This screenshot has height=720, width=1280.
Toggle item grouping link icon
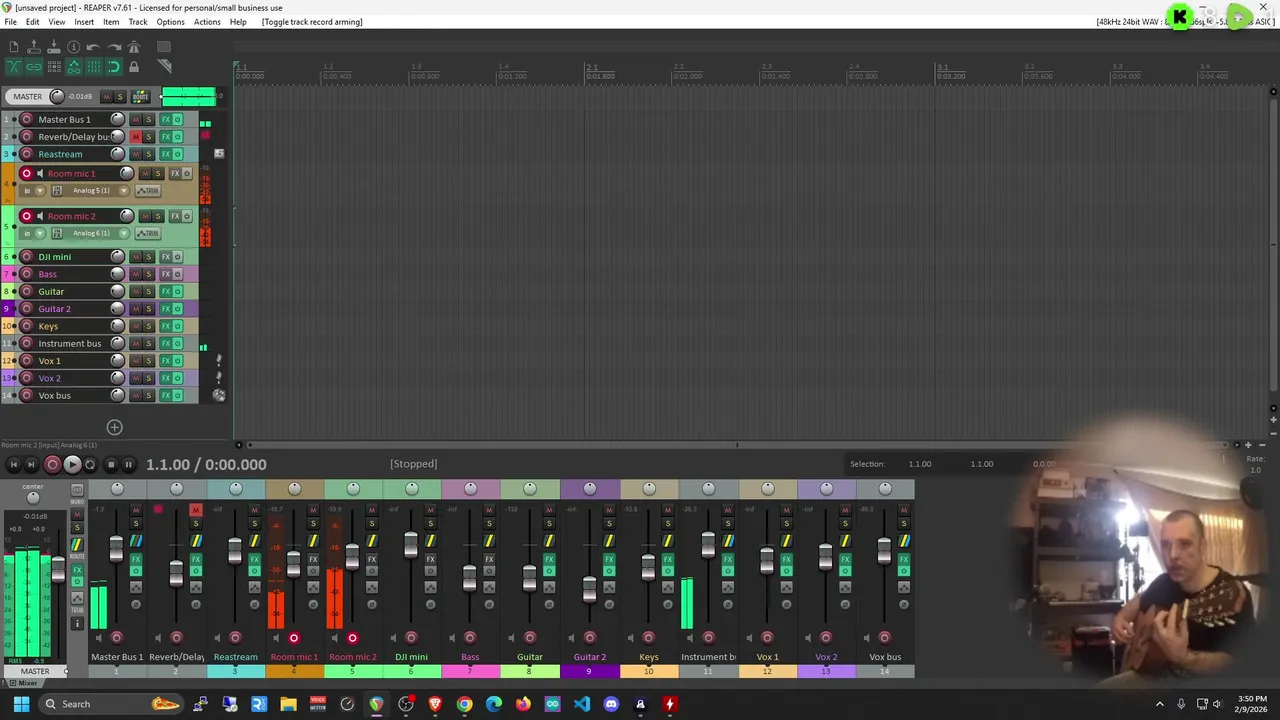point(34,67)
